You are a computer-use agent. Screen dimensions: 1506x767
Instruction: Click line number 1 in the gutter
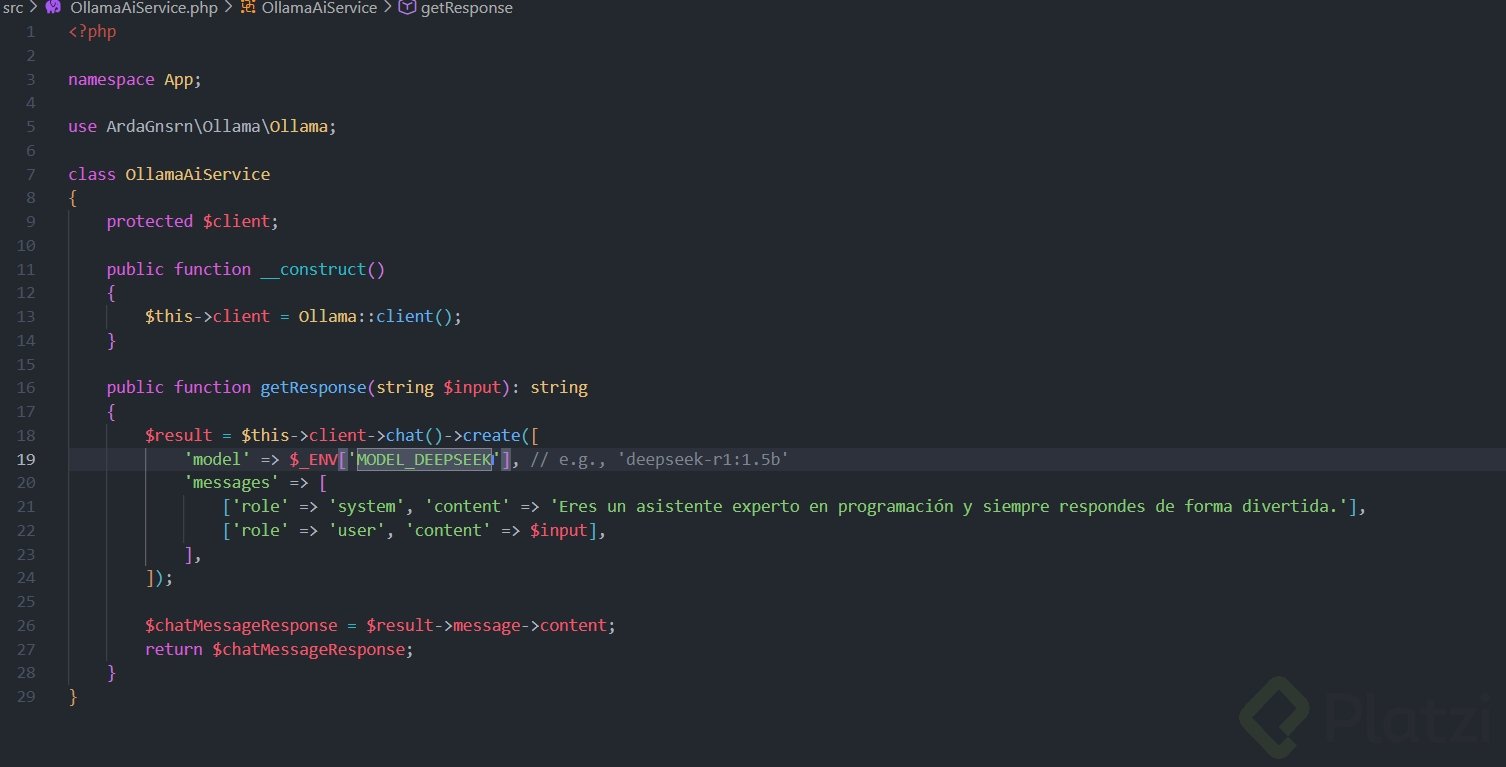31,32
